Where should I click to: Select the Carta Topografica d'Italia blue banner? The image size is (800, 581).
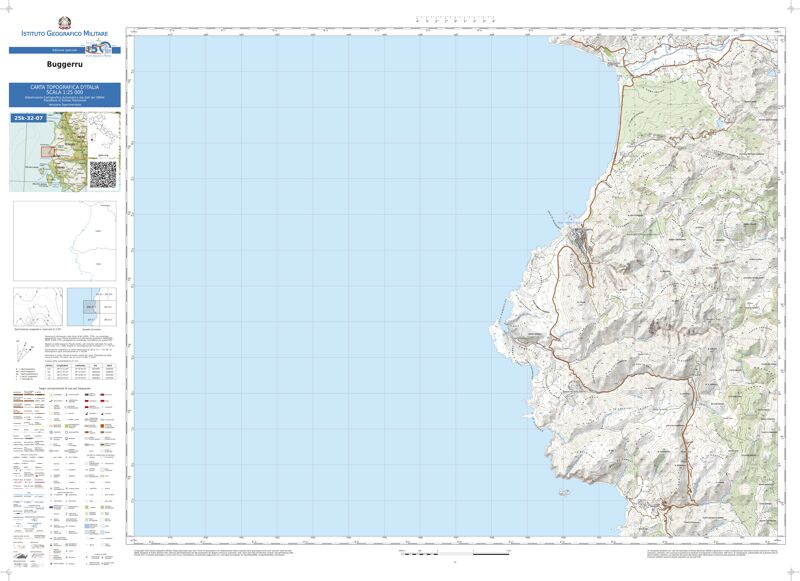[64, 95]
